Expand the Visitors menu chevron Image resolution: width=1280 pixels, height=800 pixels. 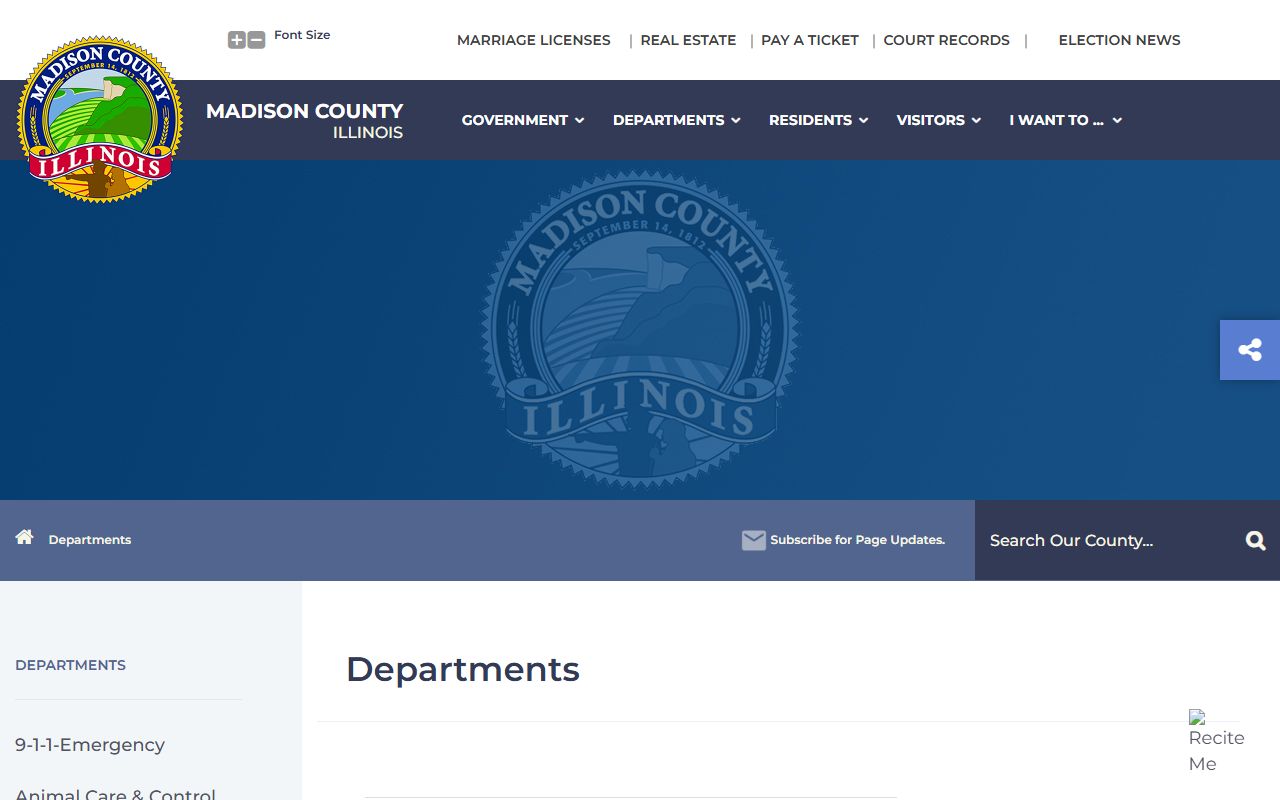pos(976,120)
